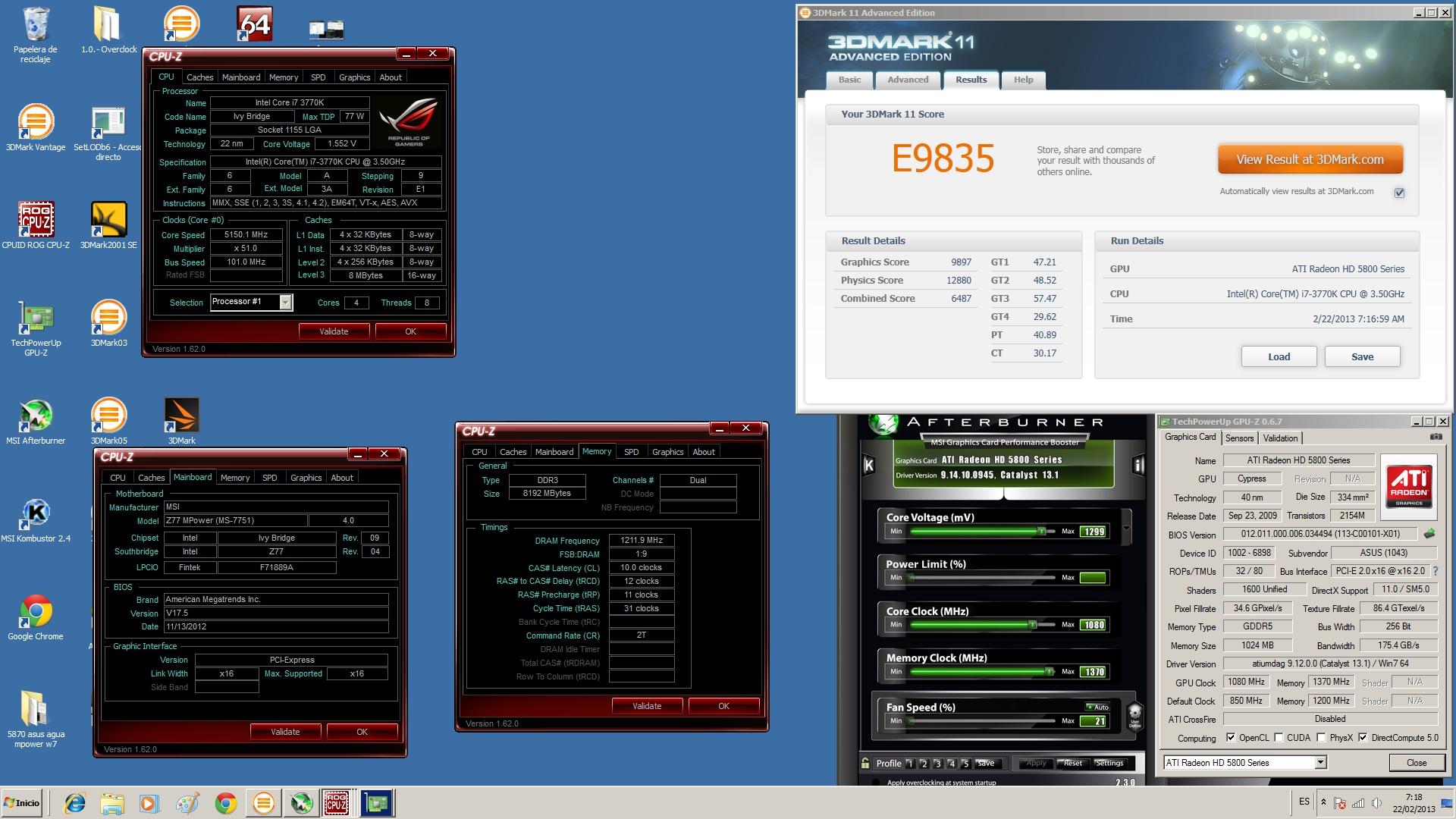Click the GPU-Z camera screenshot icon
This screenshot has width=1456, height=819.
[1436, 437]
